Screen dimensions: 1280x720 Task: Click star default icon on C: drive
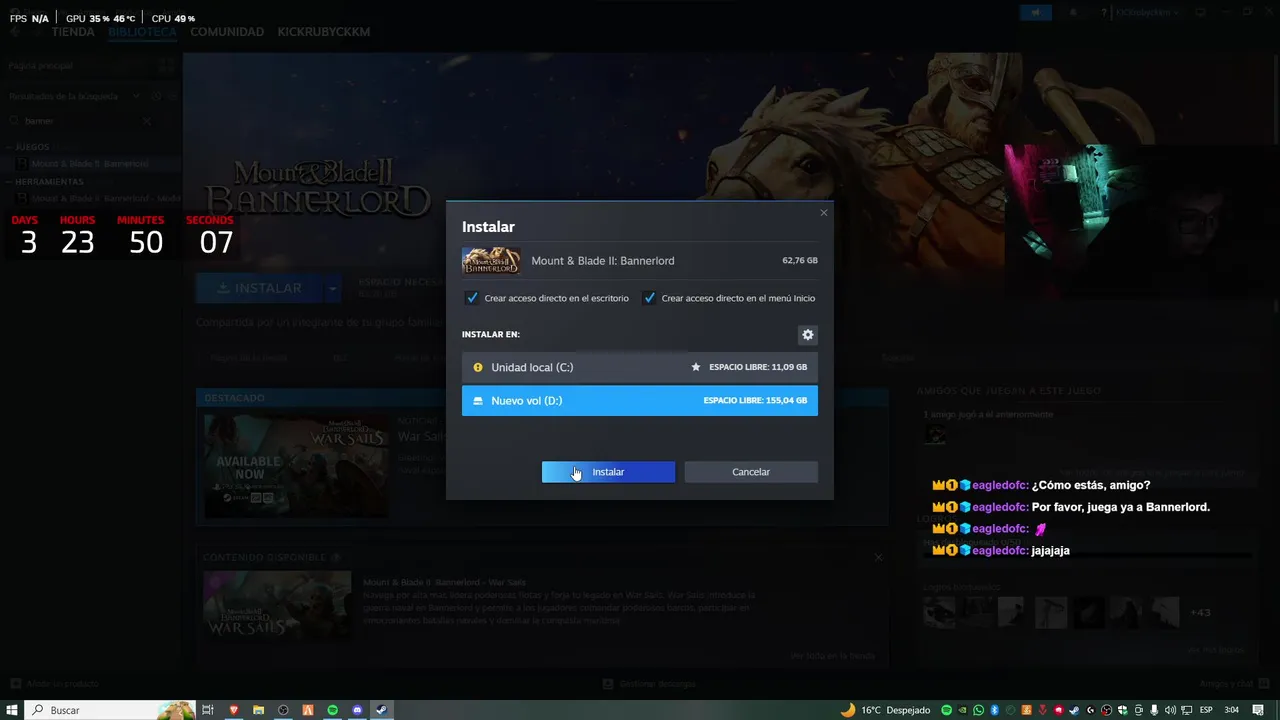coord(696,367)
